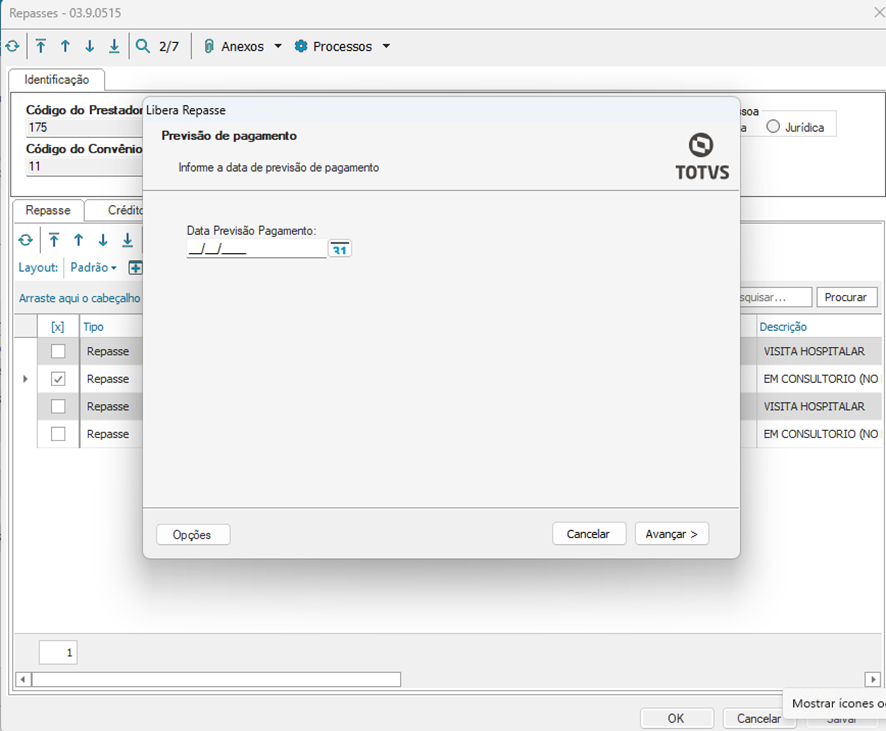This screenshot has height=731, width=886.
Task: Open the Padrão layout dropdown
Action: click(93, 267)
